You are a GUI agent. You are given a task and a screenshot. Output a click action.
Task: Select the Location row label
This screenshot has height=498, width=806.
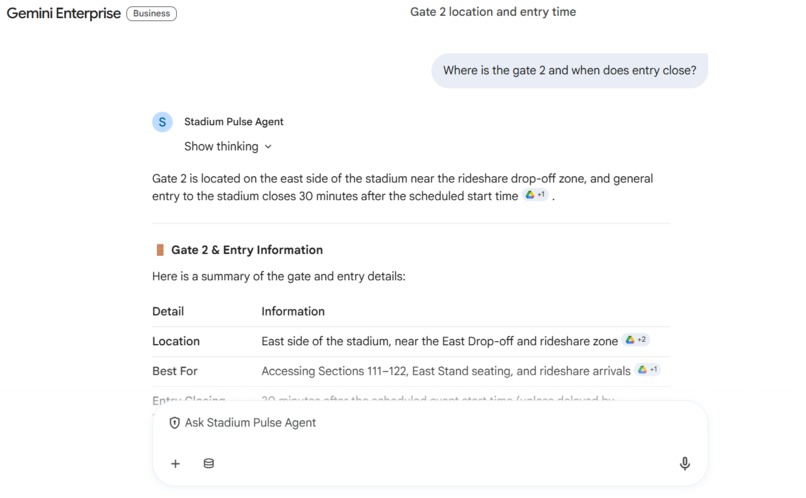click(176, 341)
